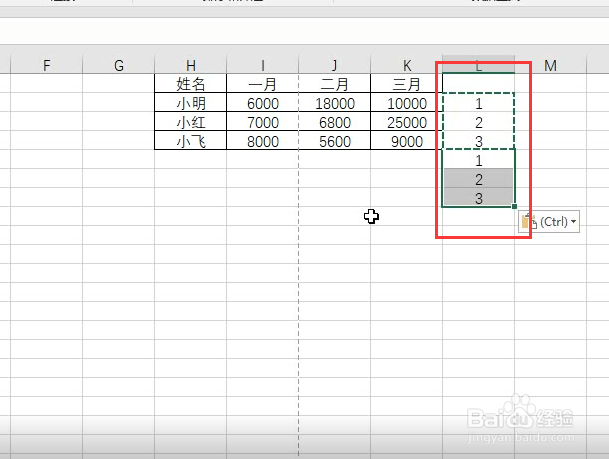Select column I header
609x459 pixels.
263,64
